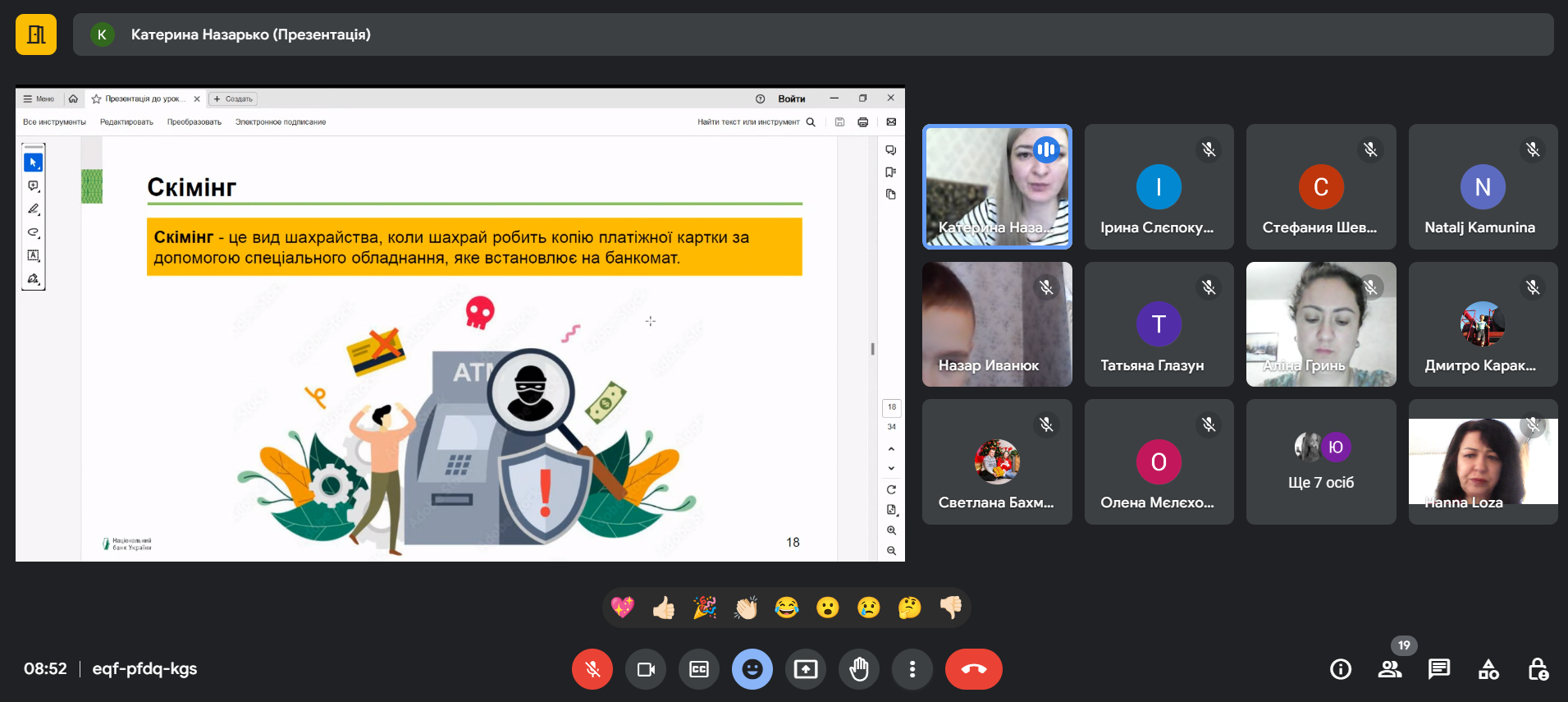Leave the call with red hang-up button
The height and width of the screenshot is (702, 1568).
974,669
